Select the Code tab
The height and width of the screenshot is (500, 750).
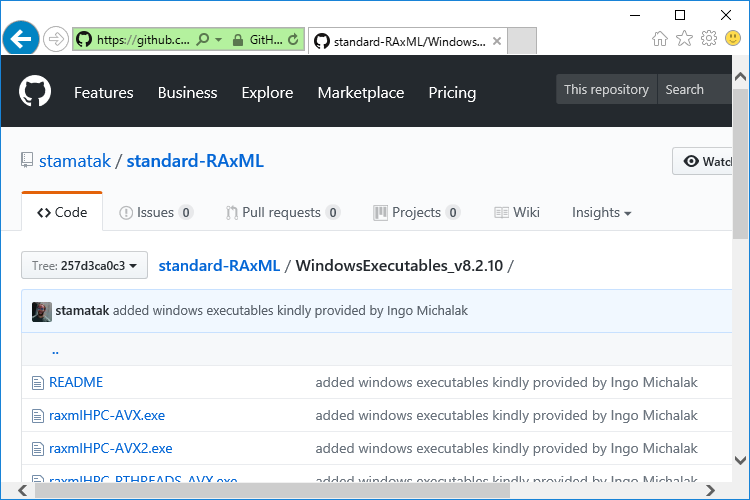click(x=62, y=212)
